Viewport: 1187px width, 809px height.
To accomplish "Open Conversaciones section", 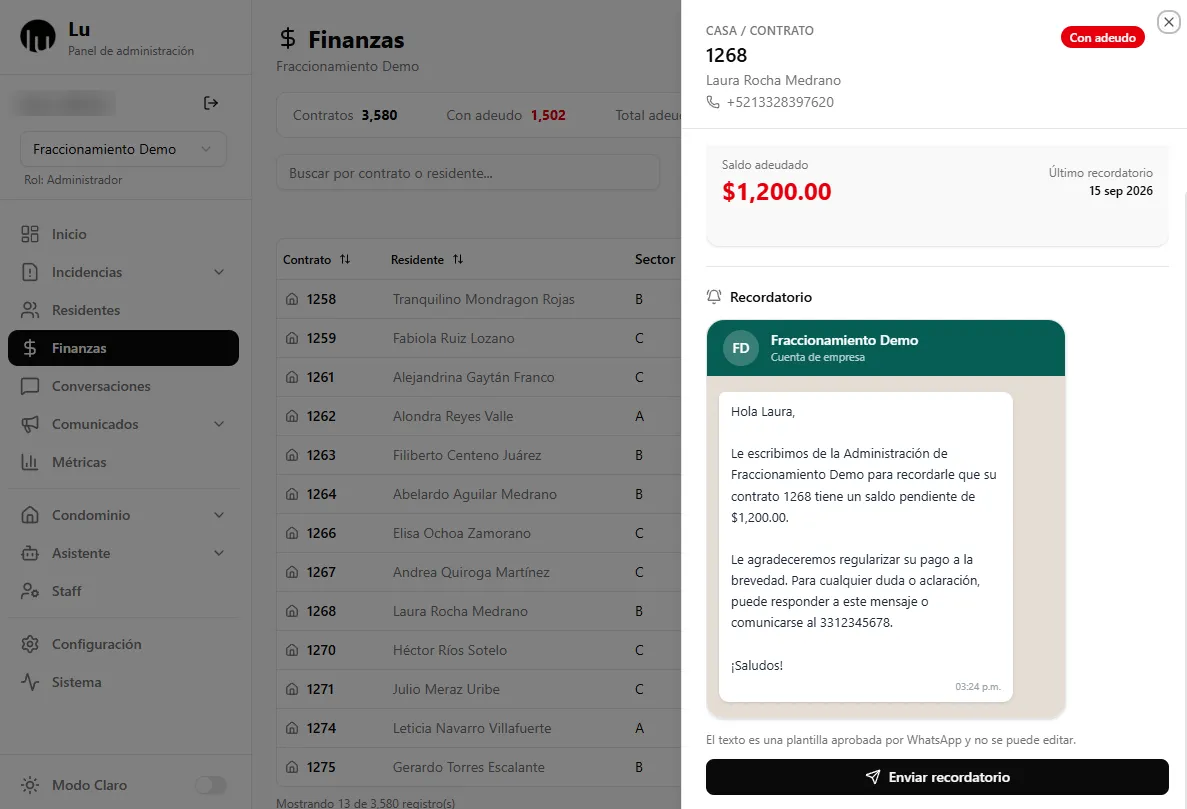I will (123, 386).
